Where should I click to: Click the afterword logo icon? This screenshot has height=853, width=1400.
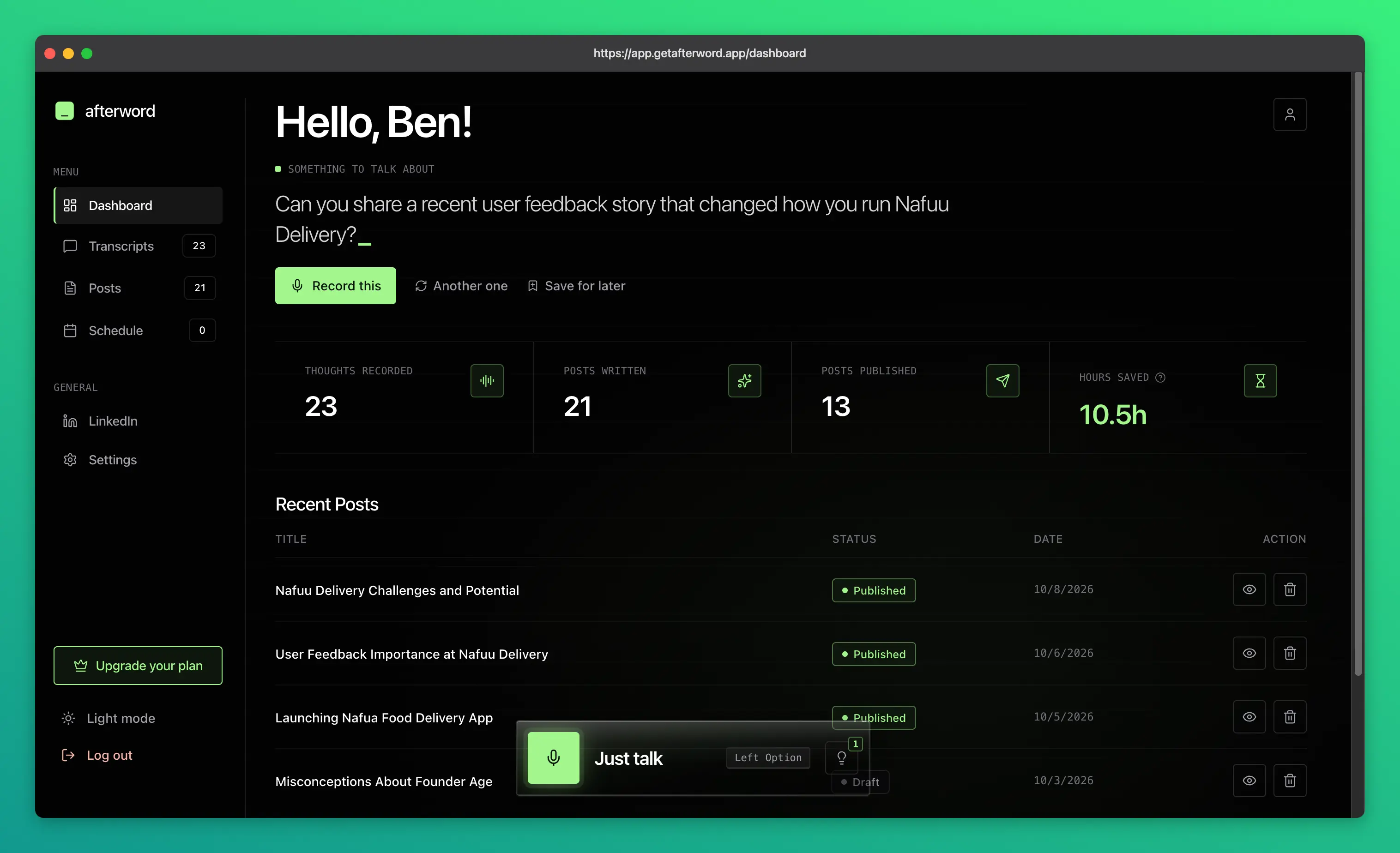(x=65, y=111)
